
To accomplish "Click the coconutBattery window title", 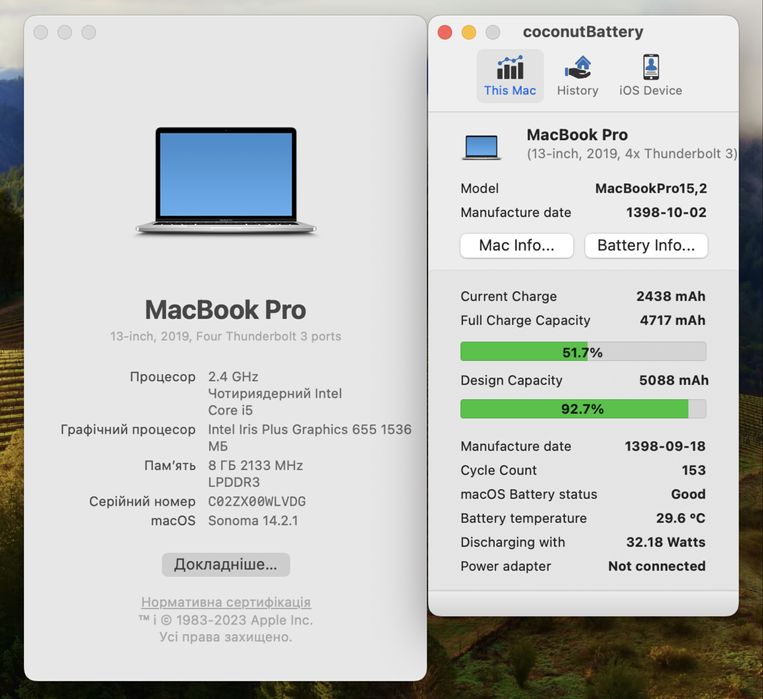I will (583, 32).
